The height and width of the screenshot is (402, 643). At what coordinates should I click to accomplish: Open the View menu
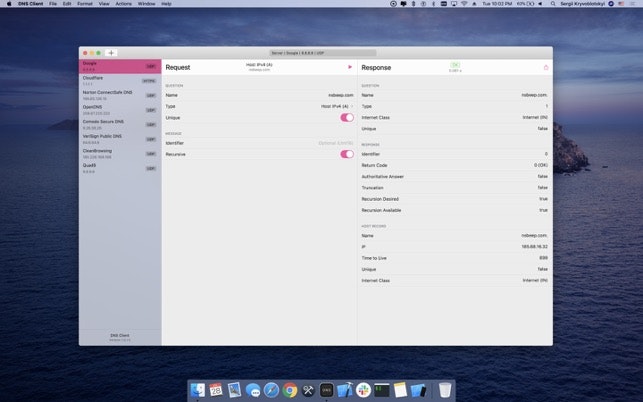coord(104,4)
